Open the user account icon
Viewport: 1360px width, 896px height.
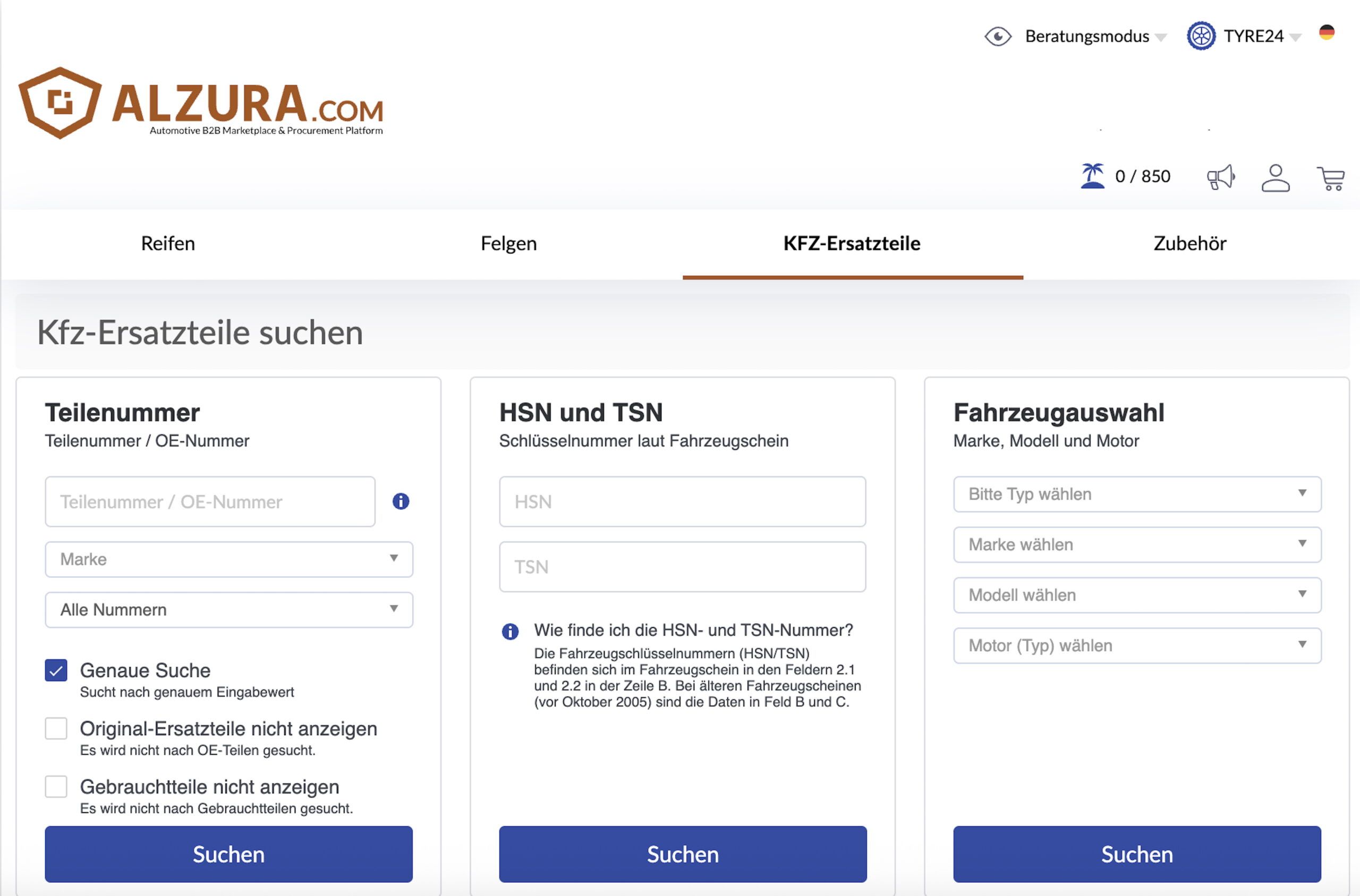click(x=1276, y=178)
